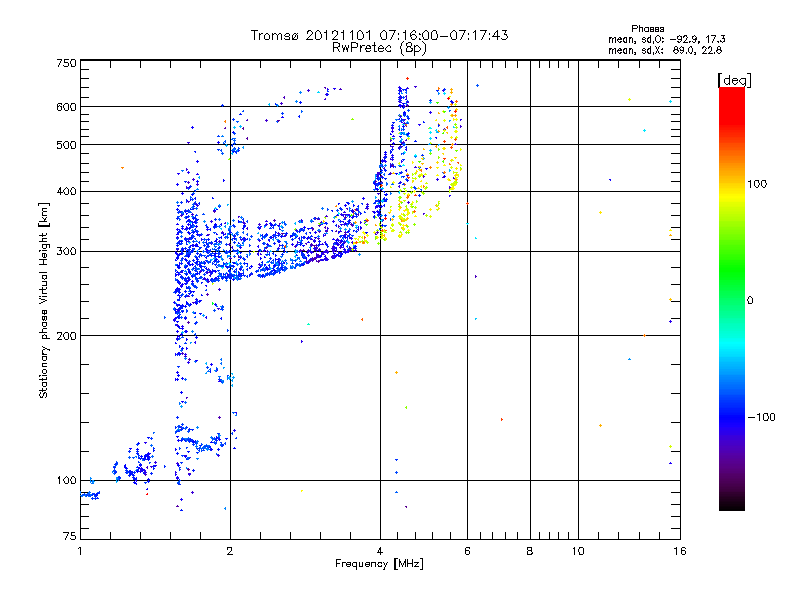Click the x-axis tick label '10'

click(x=578, y=551)
